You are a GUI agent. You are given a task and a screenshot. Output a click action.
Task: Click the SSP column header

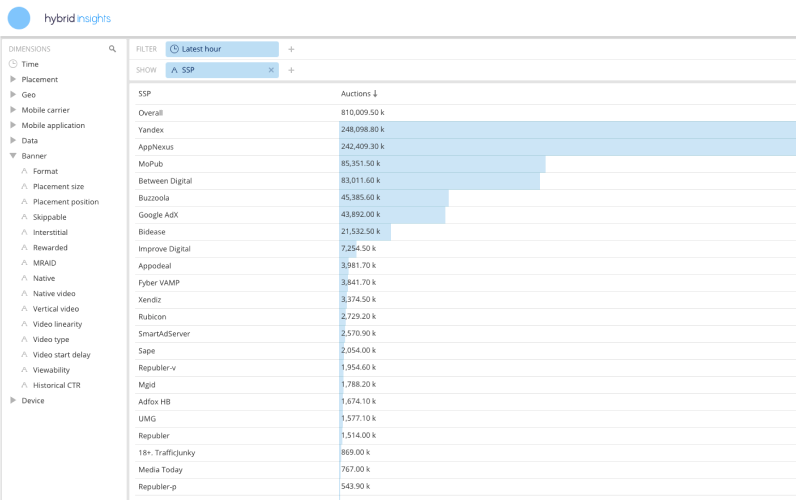tap(145, 93)
